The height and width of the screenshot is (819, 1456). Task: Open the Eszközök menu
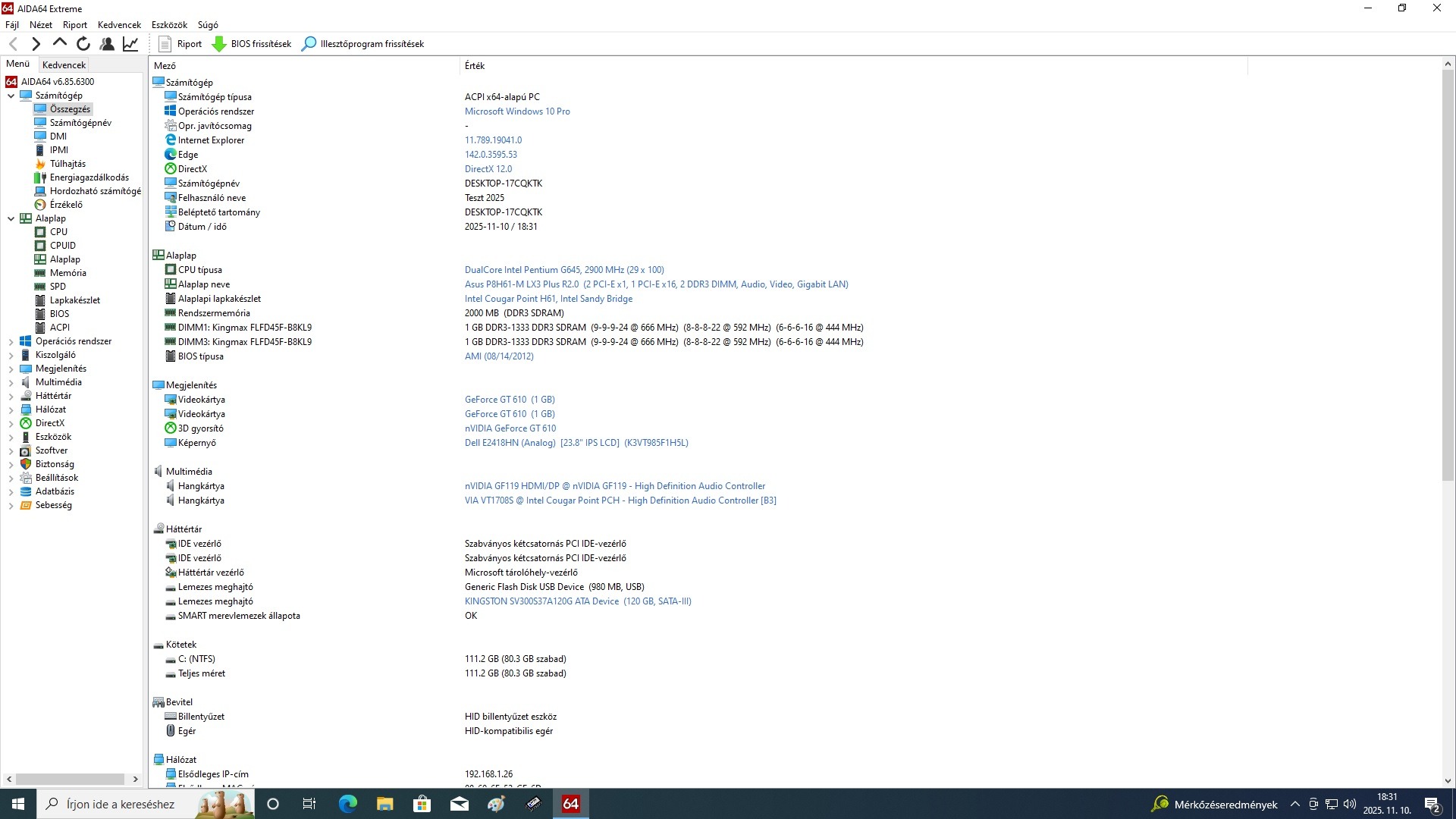(x=168, y=25)
